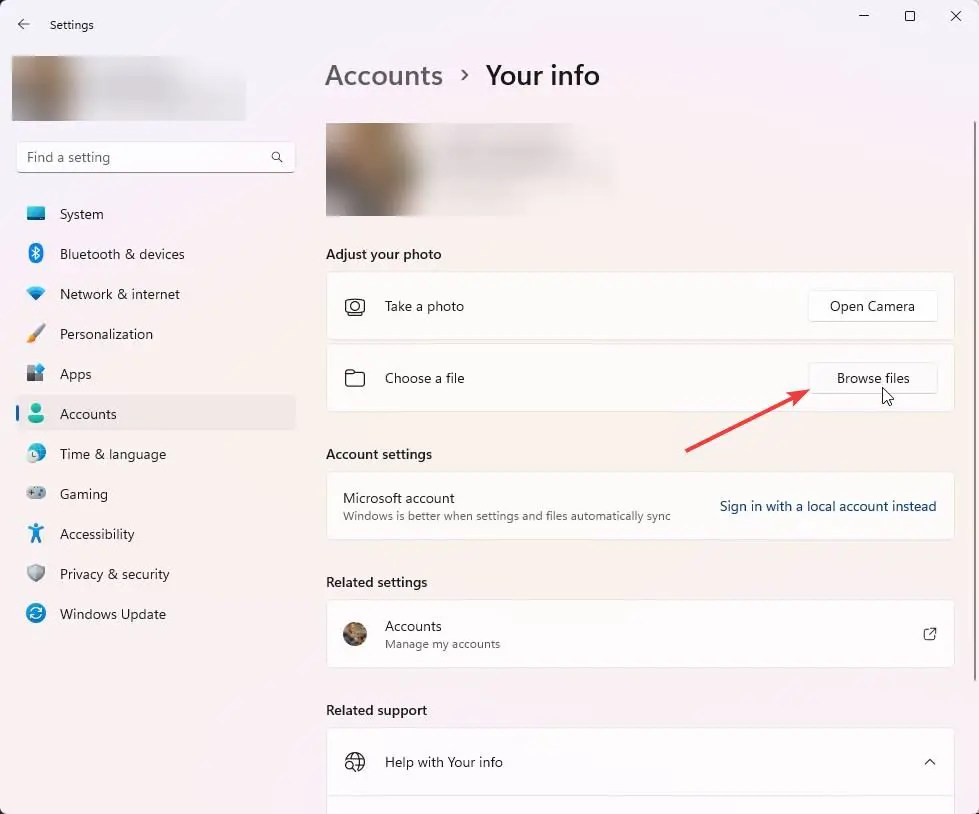The width and height of the screenshot is (979, 814).
Task: Click the Microsoft account text
Action: pyautogui.click(x=398, y=498)
